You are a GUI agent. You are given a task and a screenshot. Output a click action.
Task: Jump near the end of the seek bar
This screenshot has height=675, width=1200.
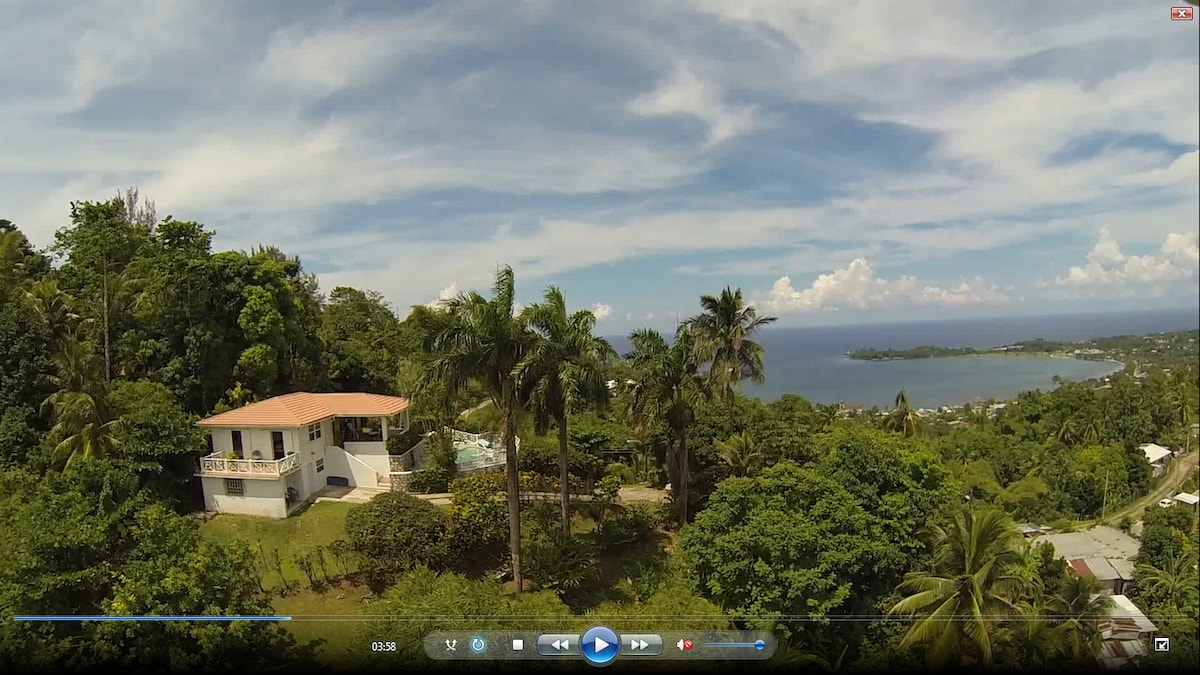click(x=1170, y=618)
